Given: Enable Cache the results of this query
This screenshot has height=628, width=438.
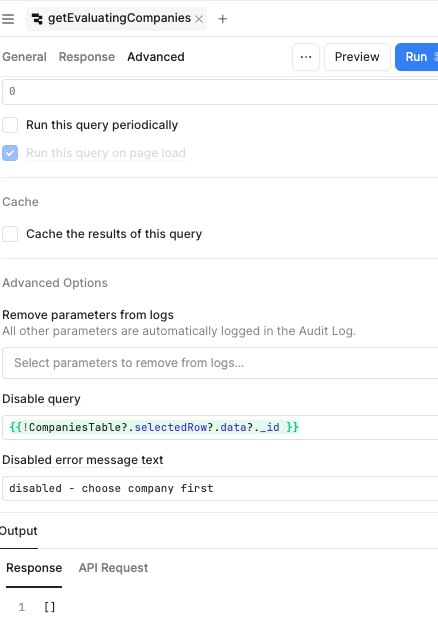Looking at the screenshot, I should click(x=10, y=234).
